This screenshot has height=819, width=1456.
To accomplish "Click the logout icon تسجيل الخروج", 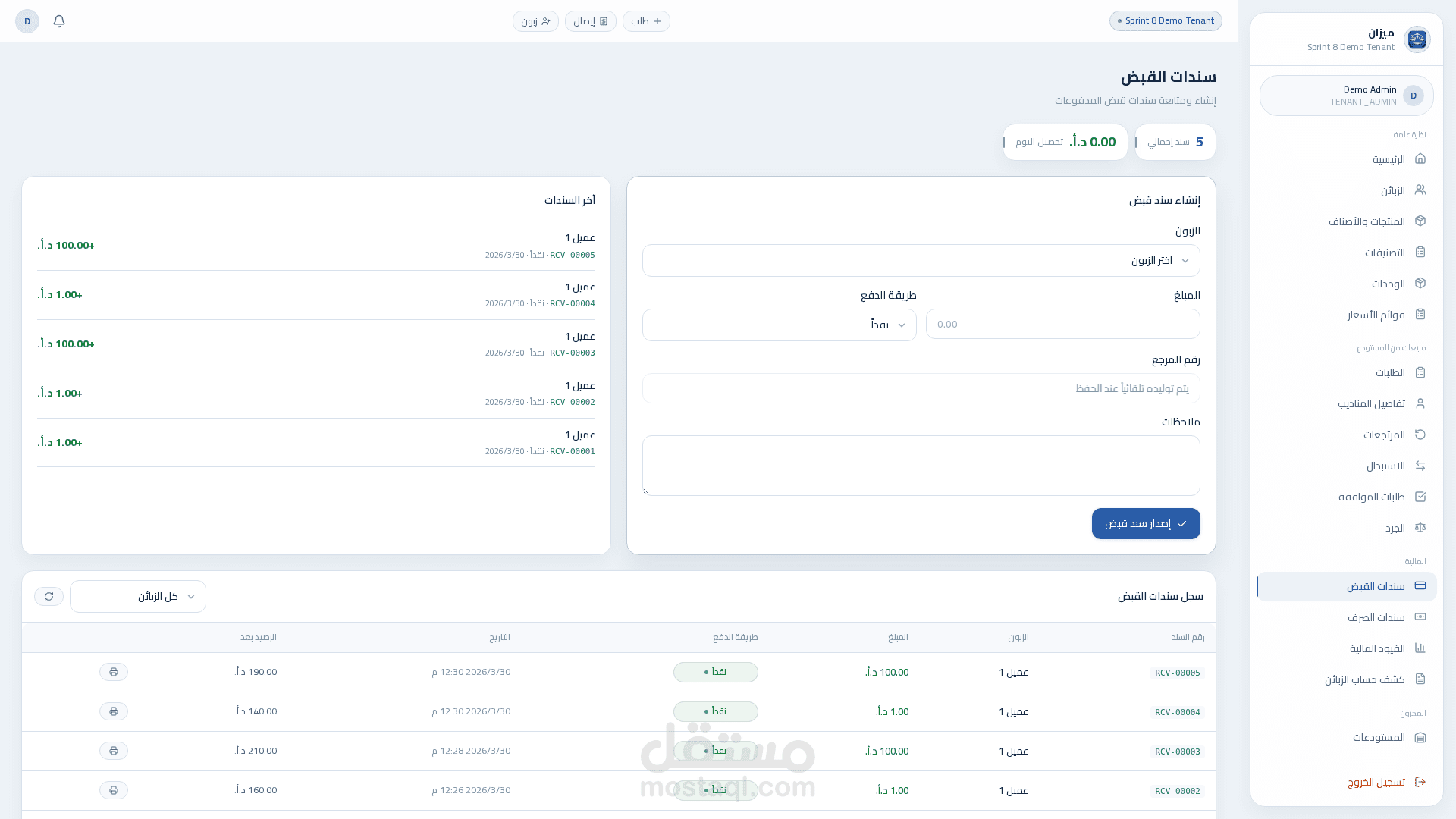I will coord(1420,783).
